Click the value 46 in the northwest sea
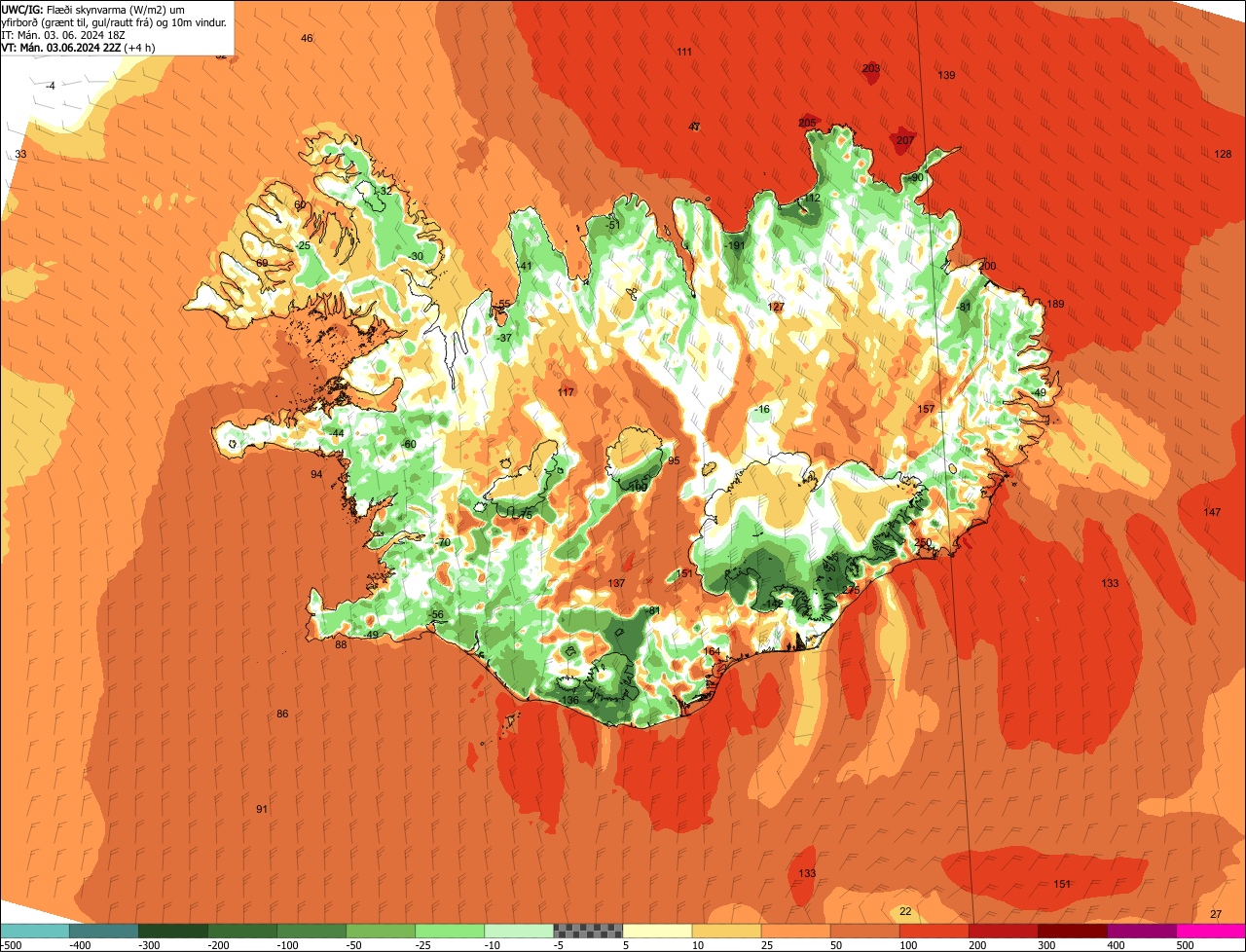This screenshot has height=952, width=1246. click(307, 38)
